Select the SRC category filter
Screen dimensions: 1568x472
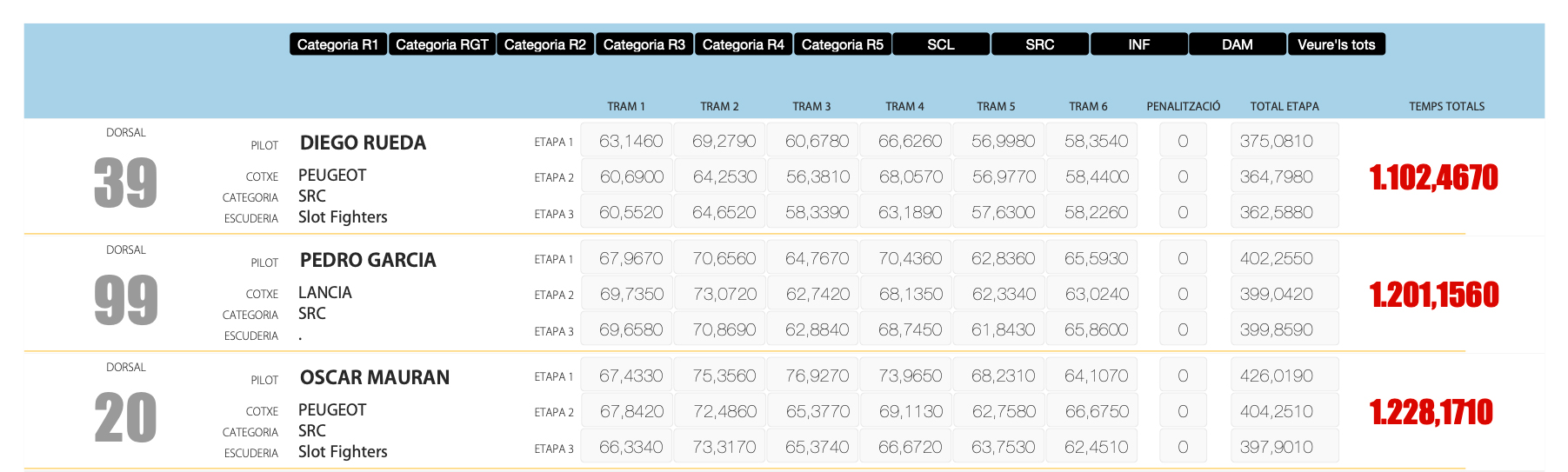click(1040, 44)
